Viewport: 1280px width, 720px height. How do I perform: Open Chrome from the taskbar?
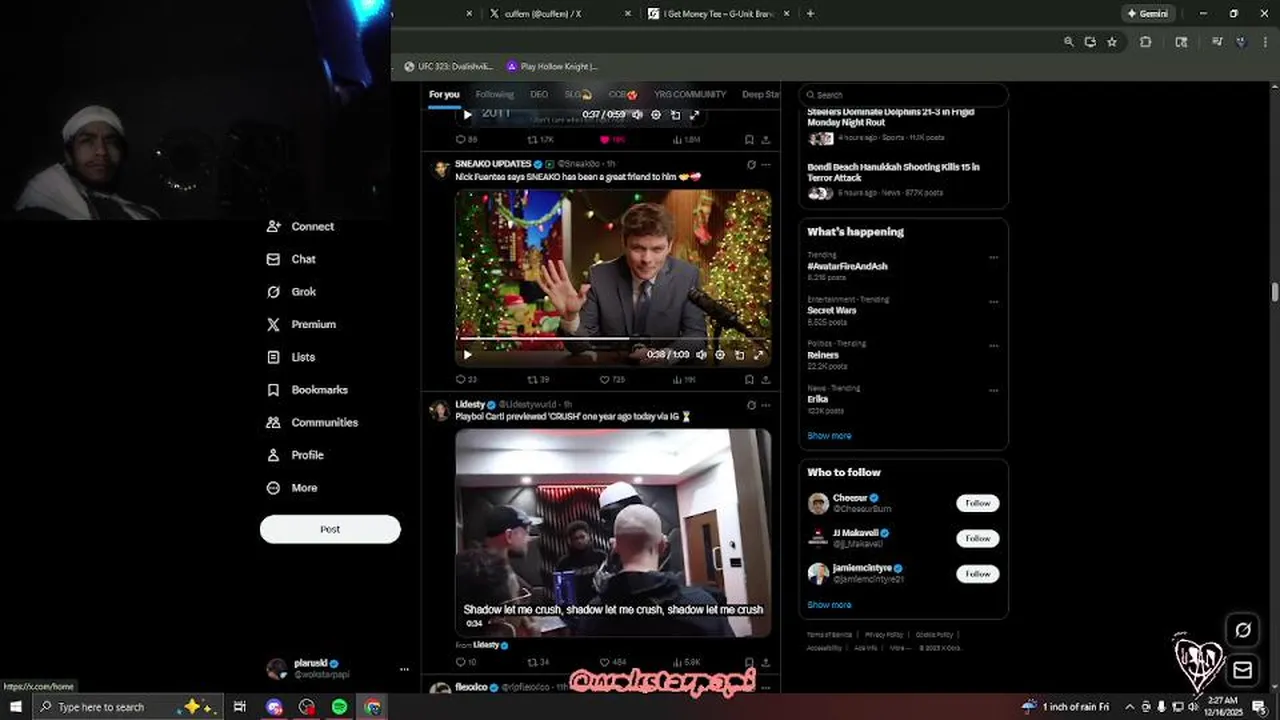coord(372,707)
